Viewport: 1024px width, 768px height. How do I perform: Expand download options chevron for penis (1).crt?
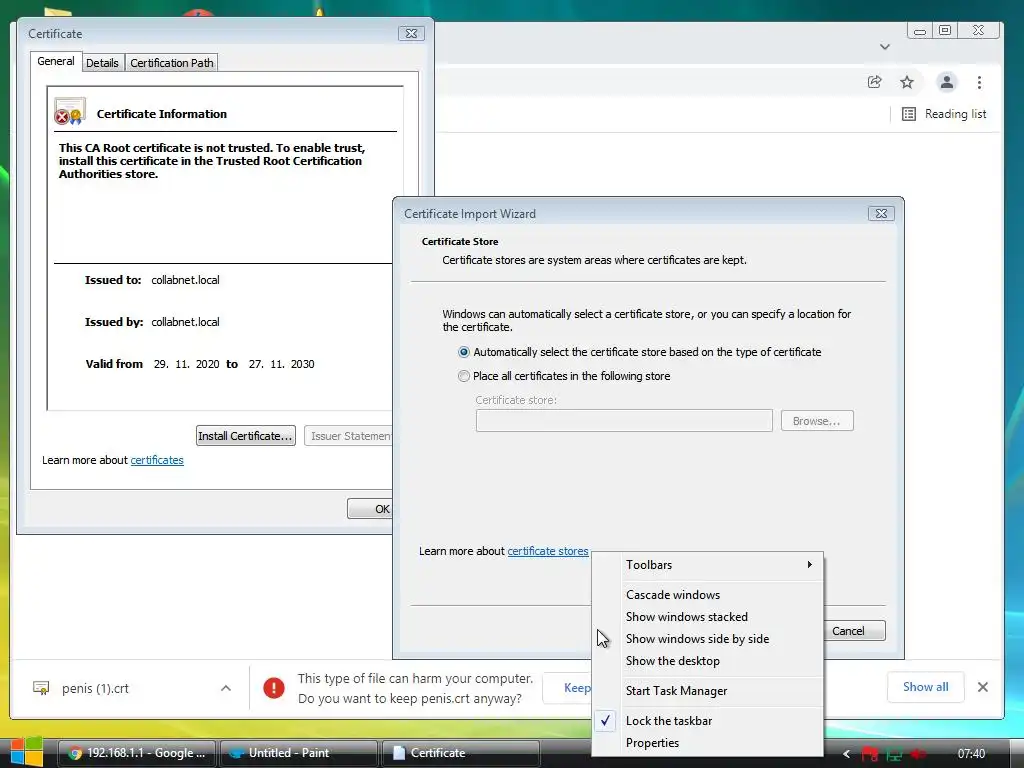coord(226,688)
